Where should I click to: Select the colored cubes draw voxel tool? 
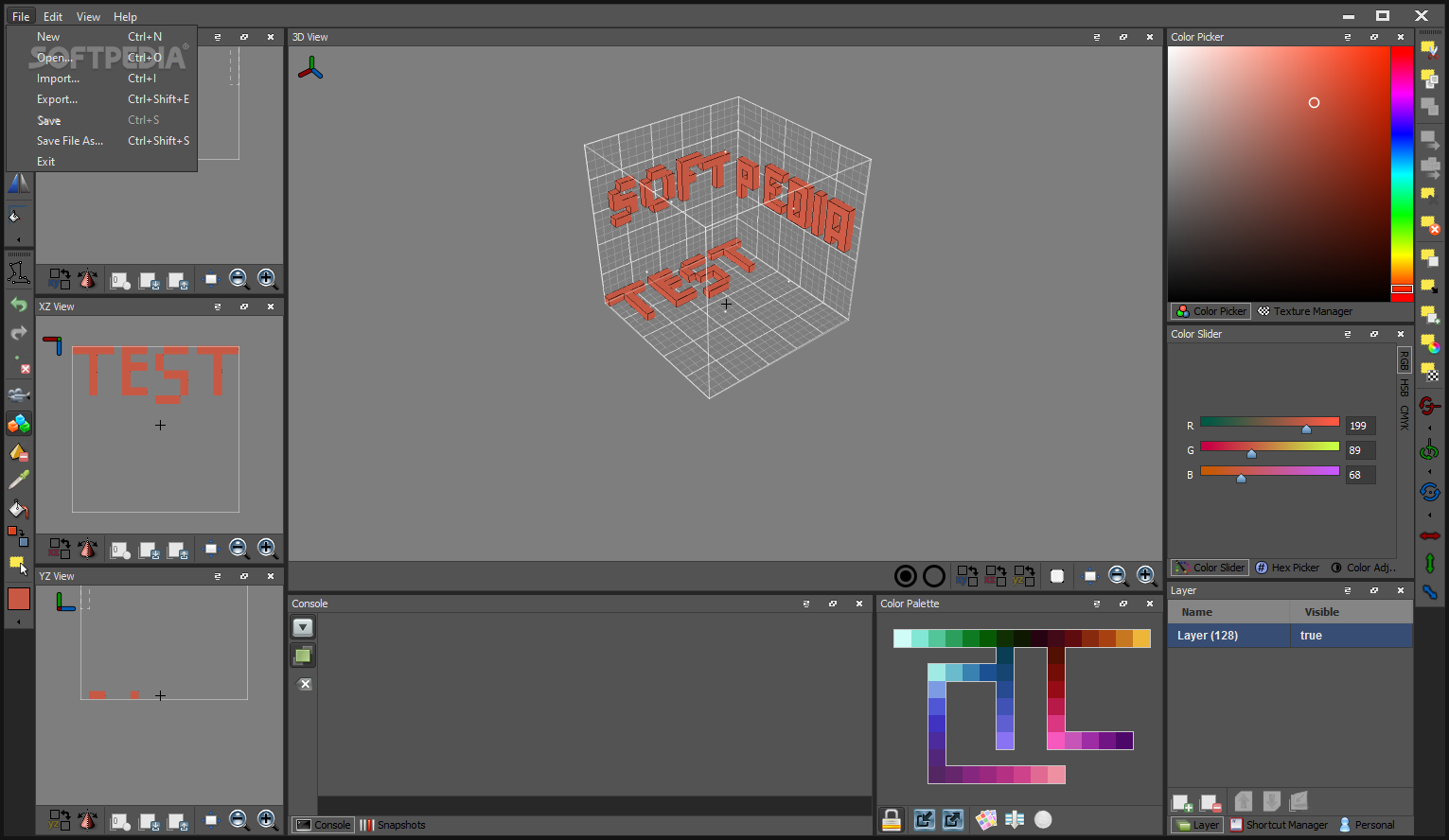19,424
